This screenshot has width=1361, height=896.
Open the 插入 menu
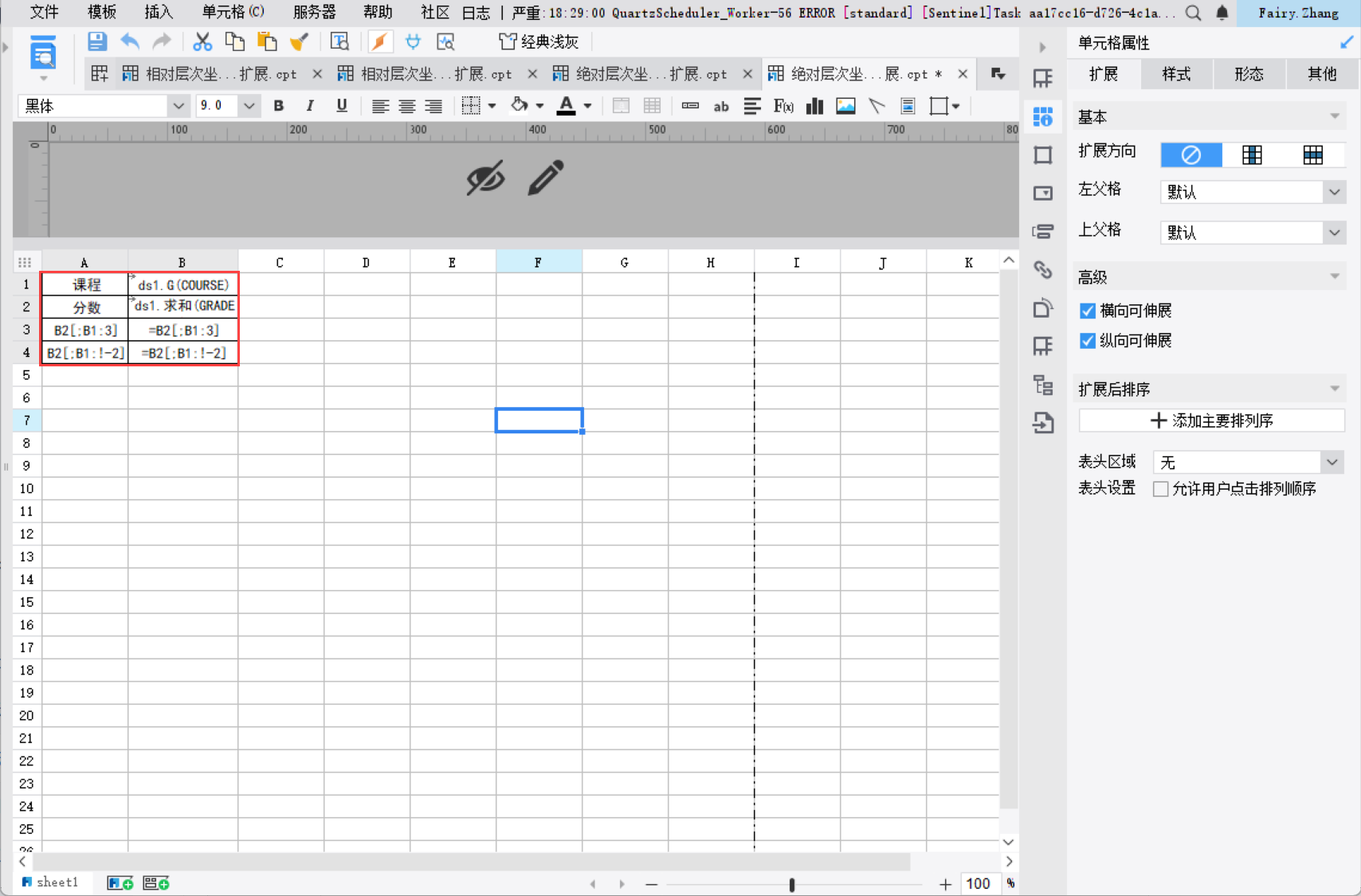(x=159, y=13)
